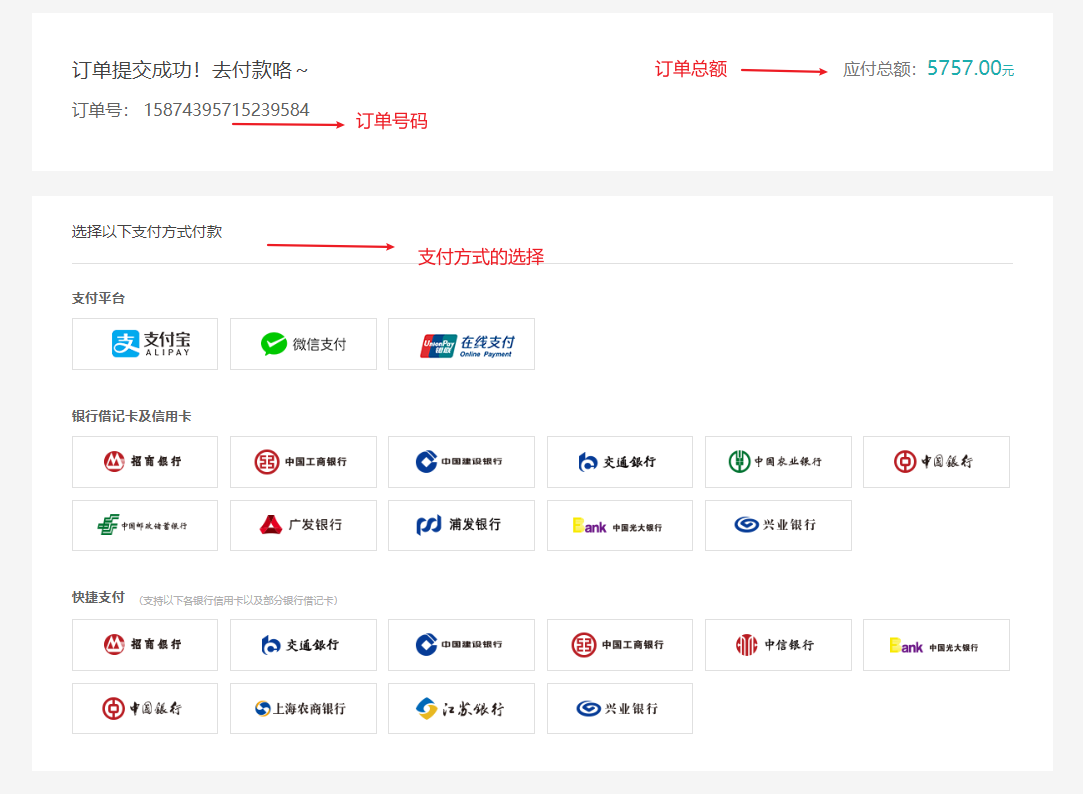
Task: Click the 选择以下支付方式付款 heading
Action: point(147,232)
